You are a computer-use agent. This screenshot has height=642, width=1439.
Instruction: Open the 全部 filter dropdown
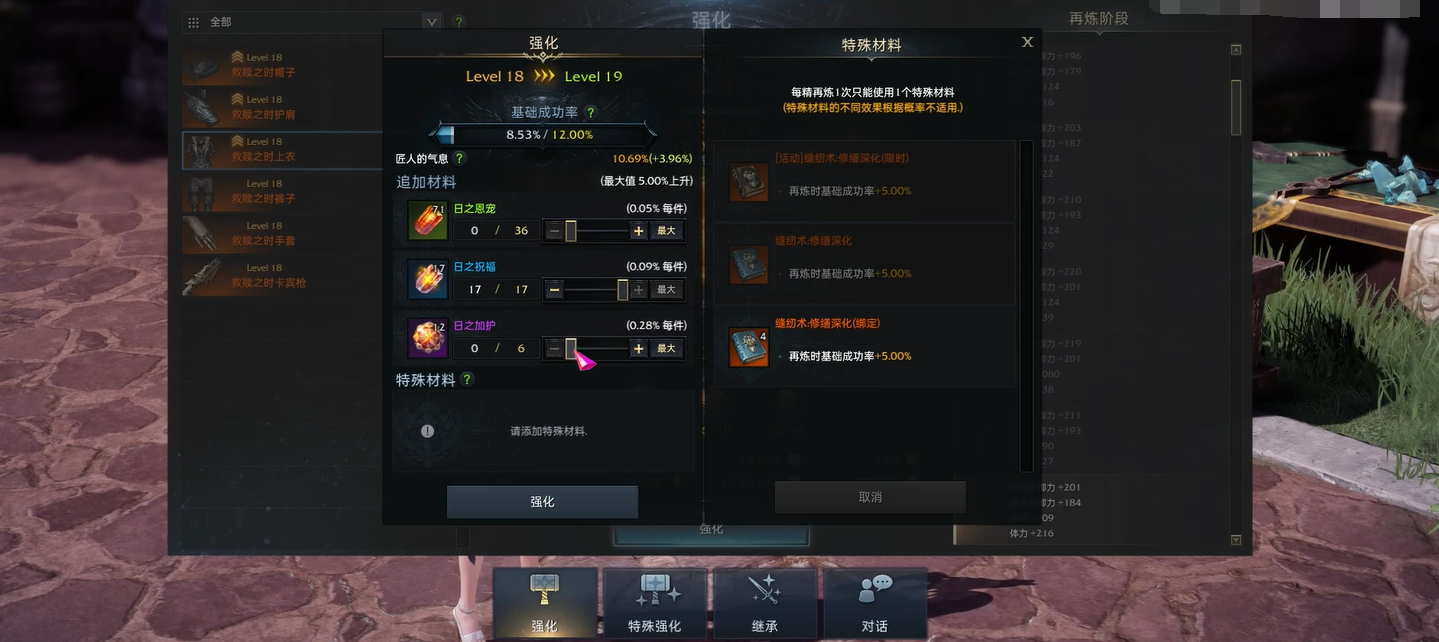click(312, 22)
